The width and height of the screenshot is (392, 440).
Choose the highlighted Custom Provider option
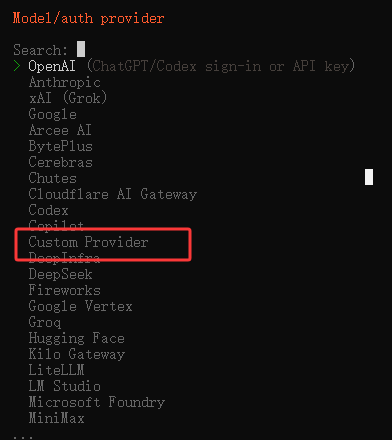[88, 242]
